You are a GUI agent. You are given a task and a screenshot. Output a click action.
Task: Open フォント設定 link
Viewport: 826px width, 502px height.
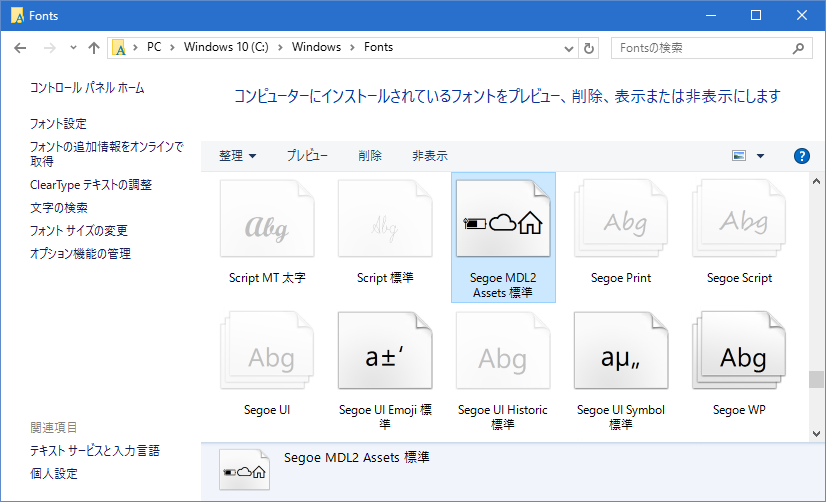58,124
